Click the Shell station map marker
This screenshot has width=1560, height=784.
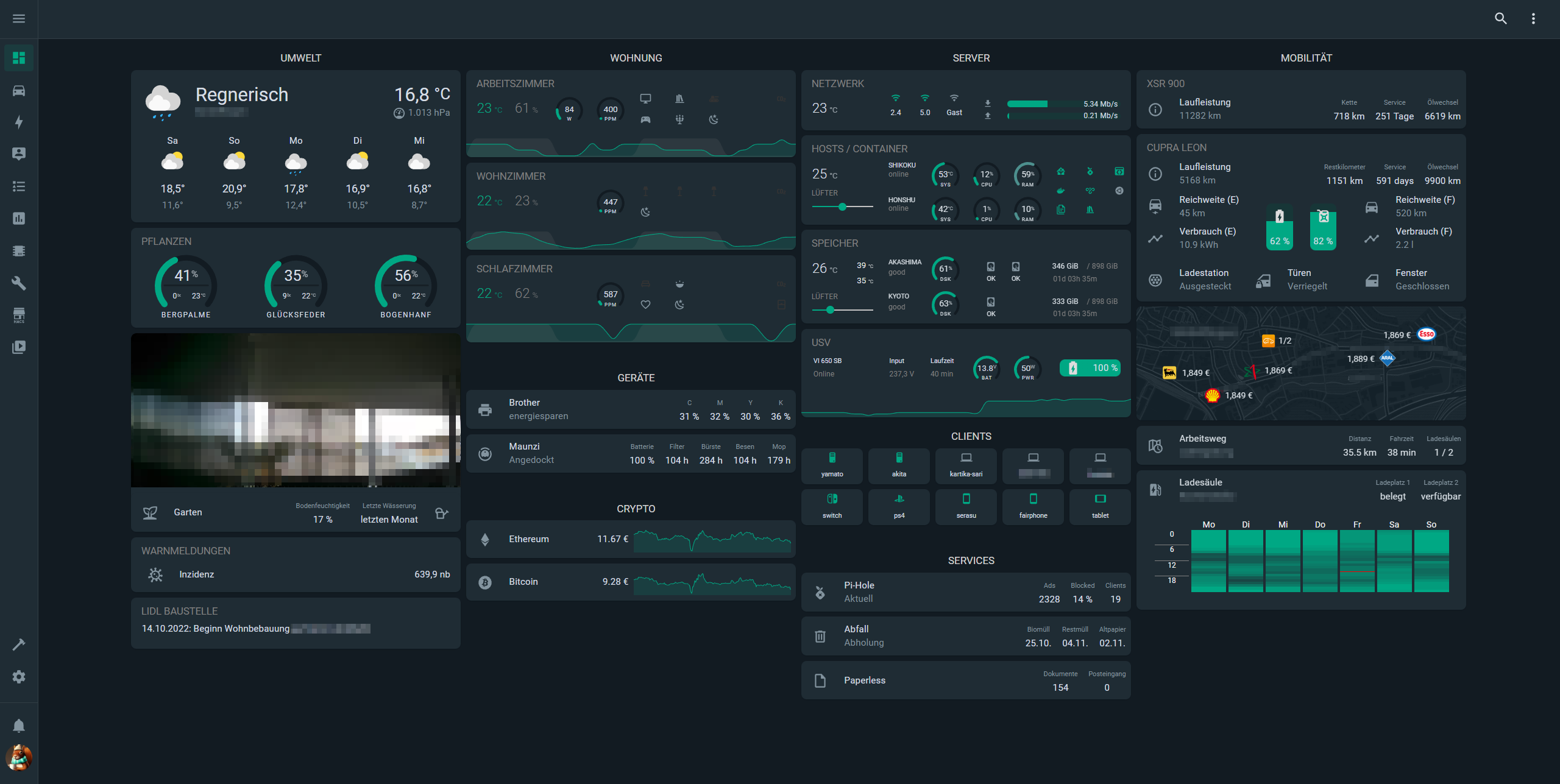[x=1212, y=396]
